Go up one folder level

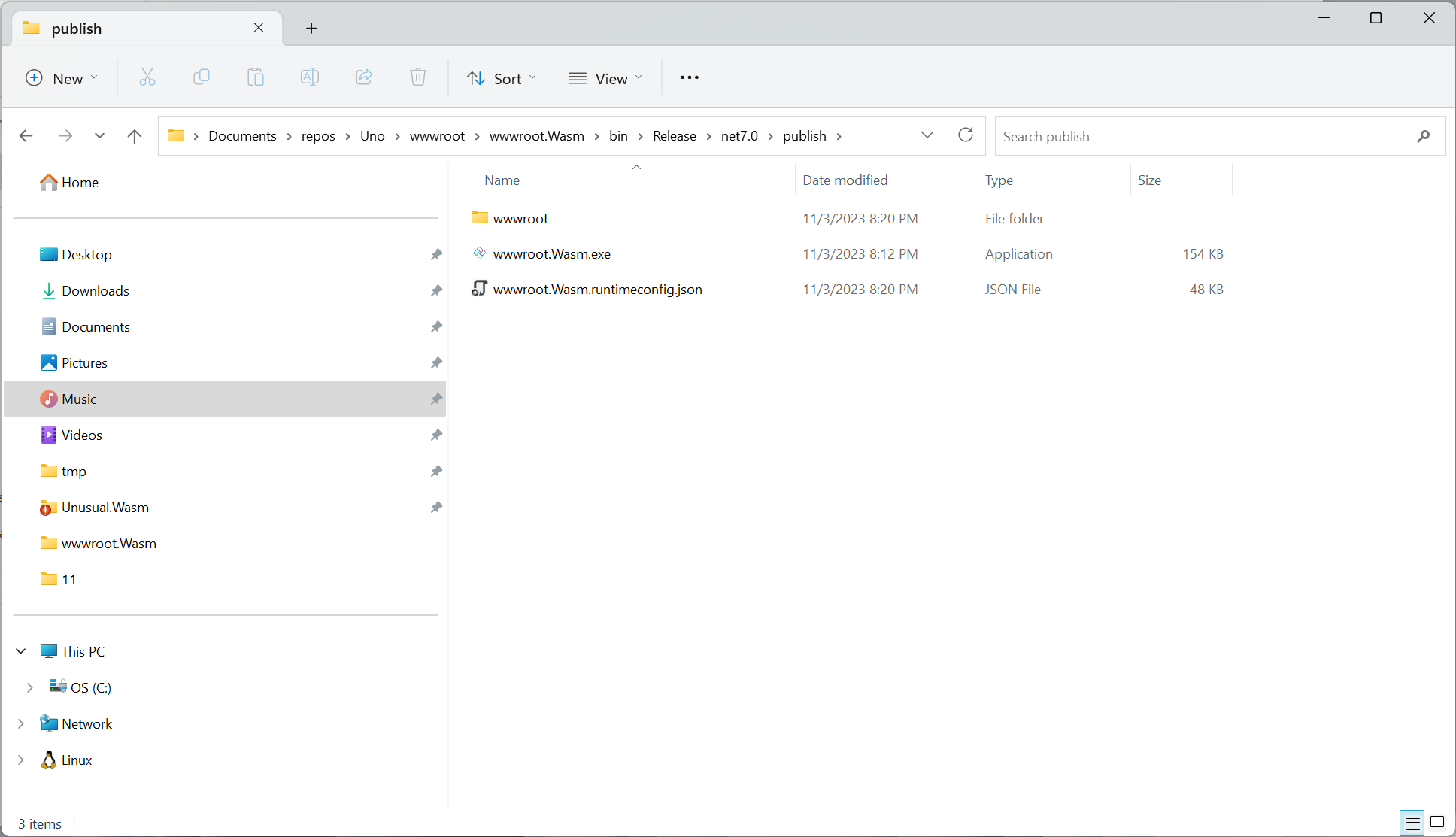pyautogui.click(x=134, y=136)
